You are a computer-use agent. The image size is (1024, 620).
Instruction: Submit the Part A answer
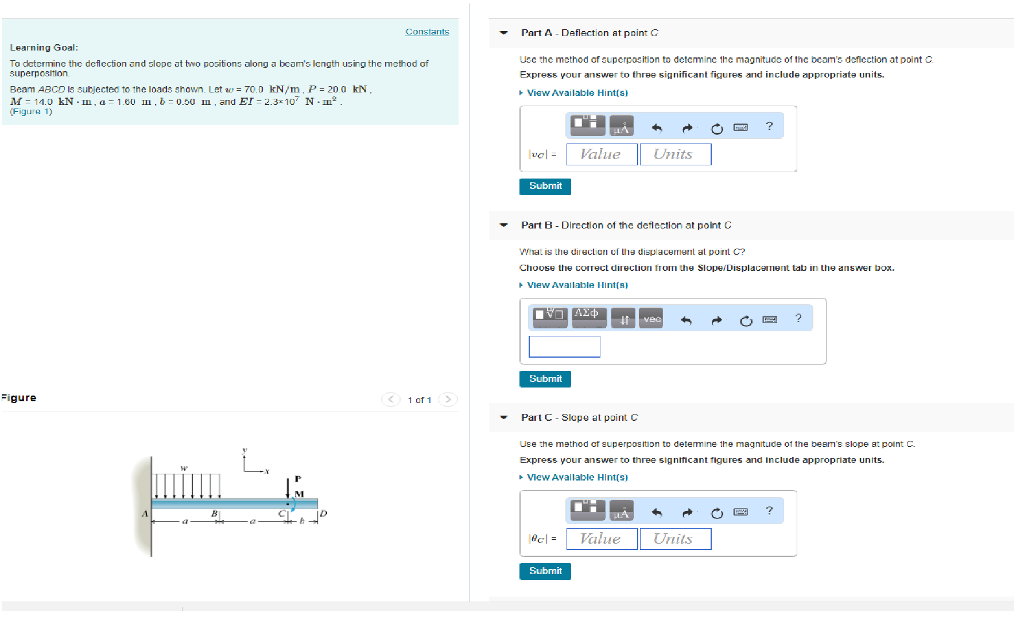pos(544,186)
